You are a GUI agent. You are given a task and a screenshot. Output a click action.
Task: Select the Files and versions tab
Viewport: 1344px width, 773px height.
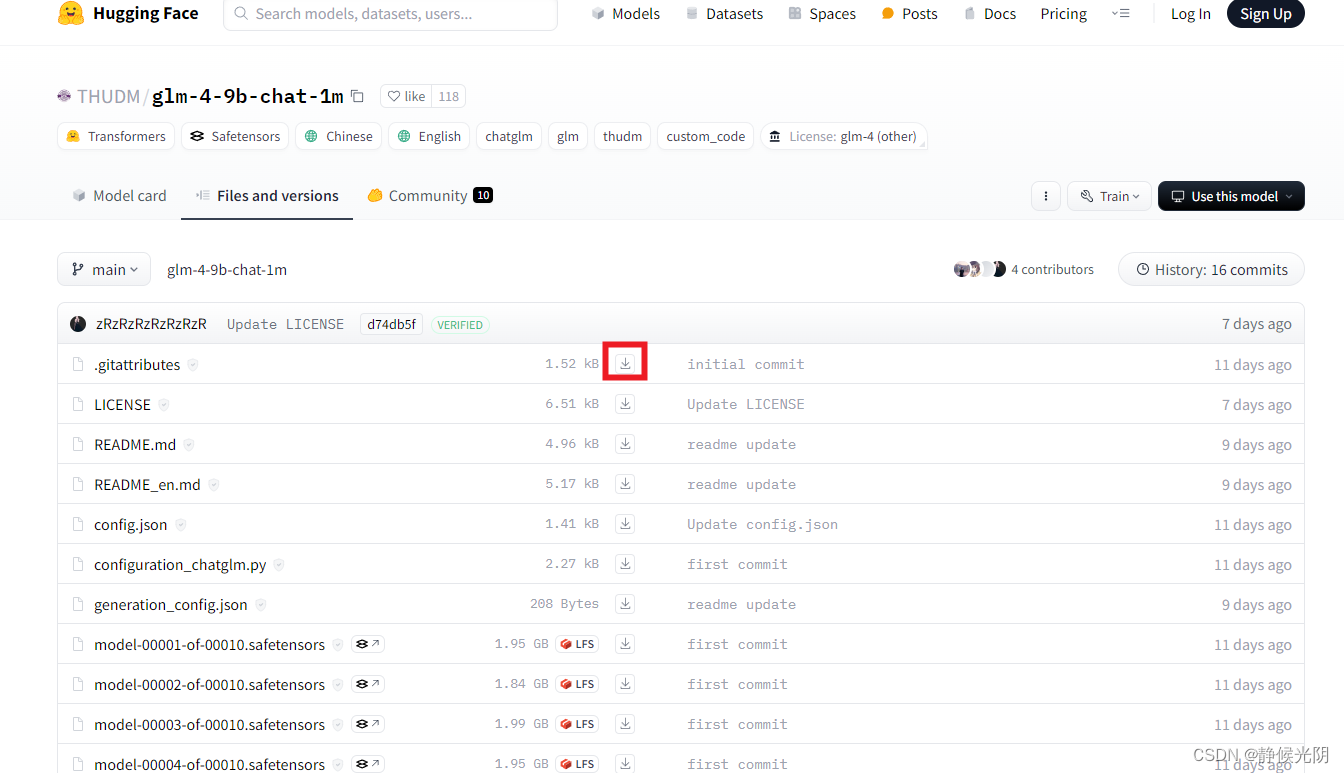click(267, 196)
